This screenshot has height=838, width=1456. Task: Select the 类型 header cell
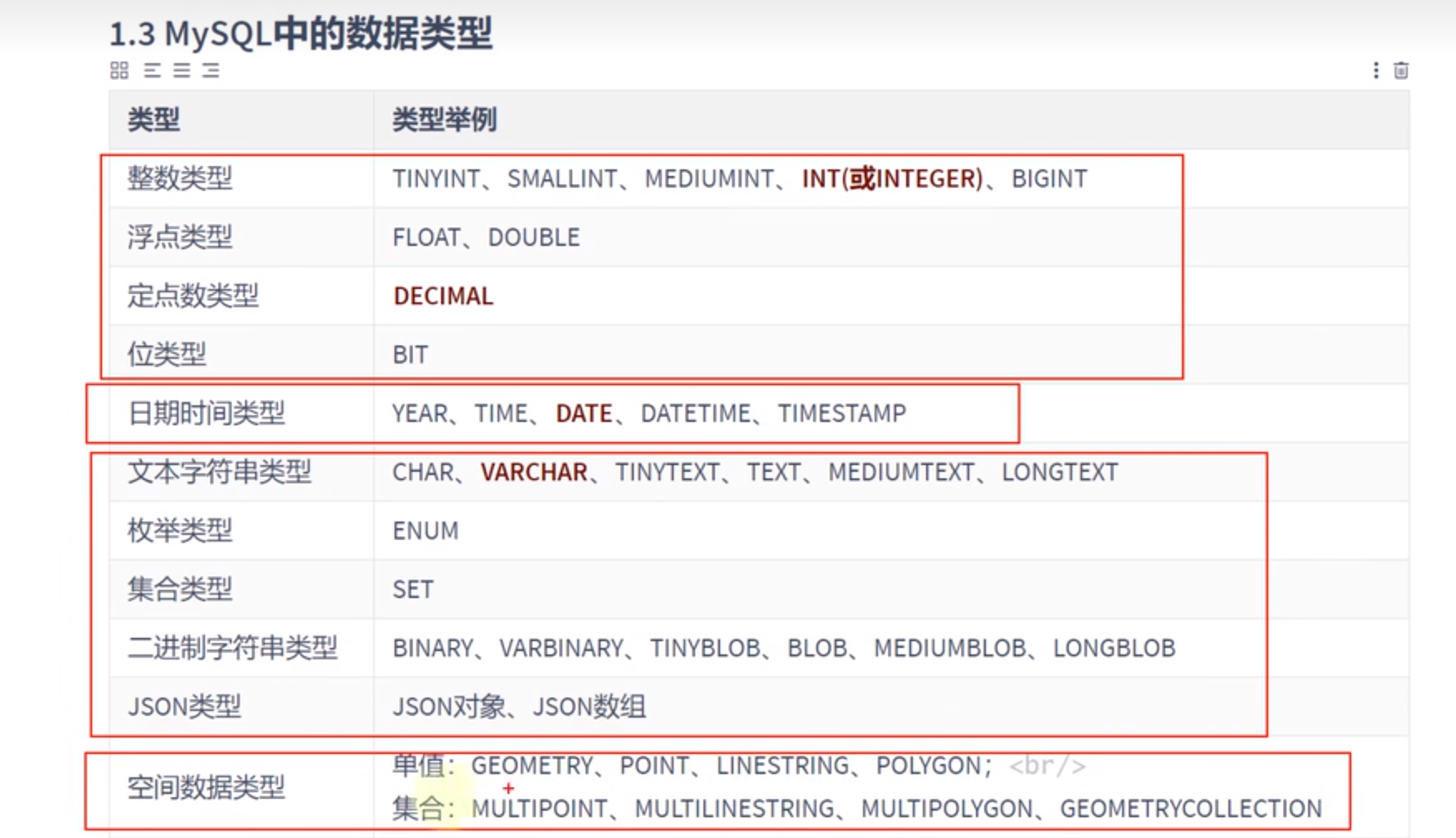tap(242, 120)
